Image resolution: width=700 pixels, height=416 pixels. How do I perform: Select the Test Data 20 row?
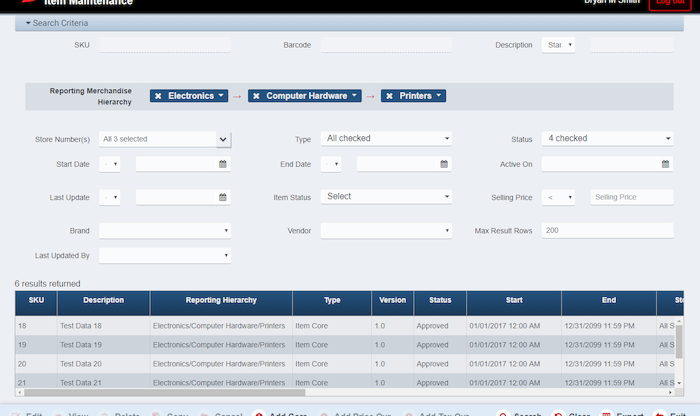[346, 364]
